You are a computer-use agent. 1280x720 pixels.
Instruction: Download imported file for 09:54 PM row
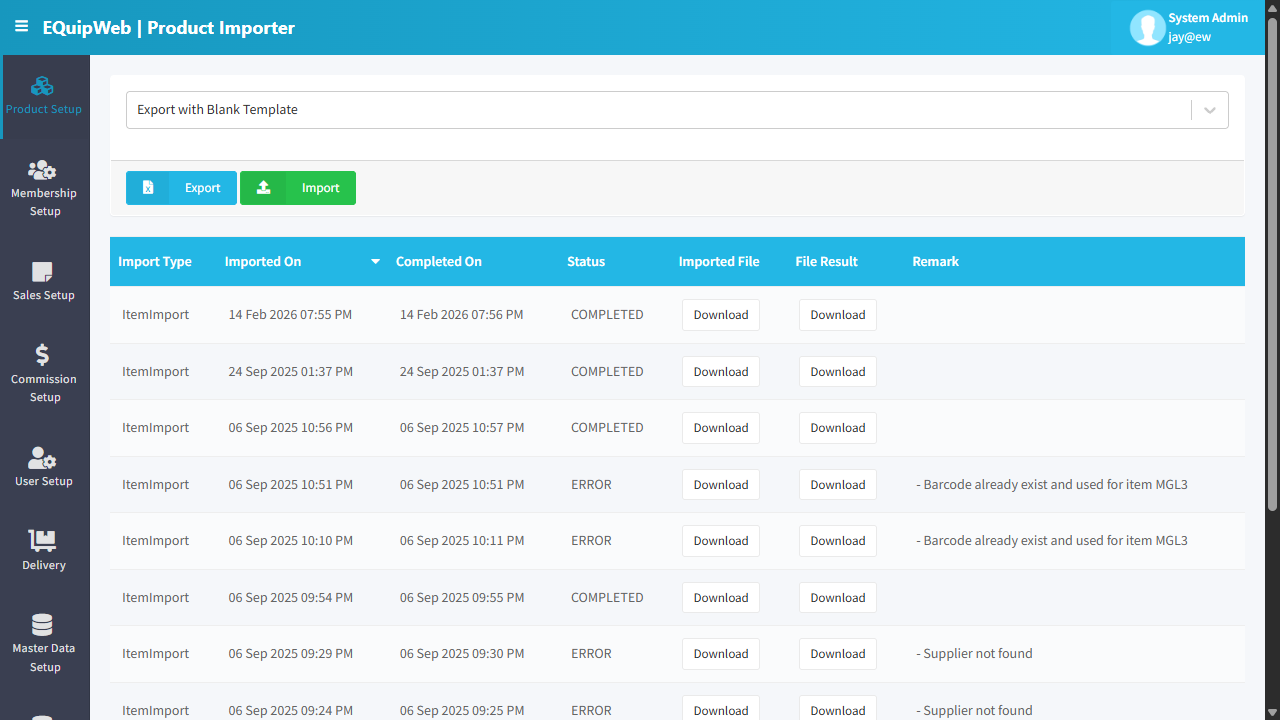click(721, 598)
